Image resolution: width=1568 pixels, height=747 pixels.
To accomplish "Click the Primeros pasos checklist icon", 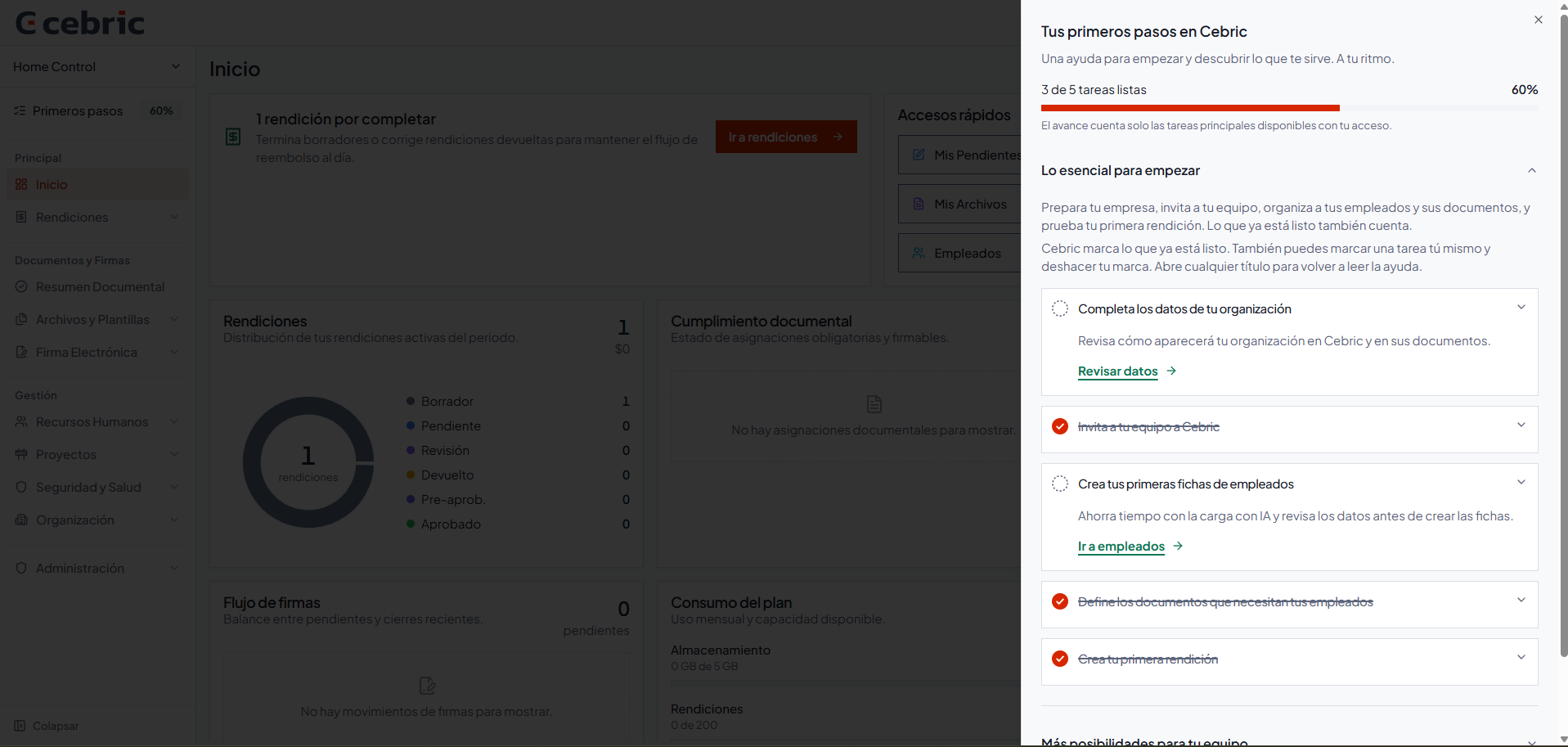I will [x=20, y=110].
